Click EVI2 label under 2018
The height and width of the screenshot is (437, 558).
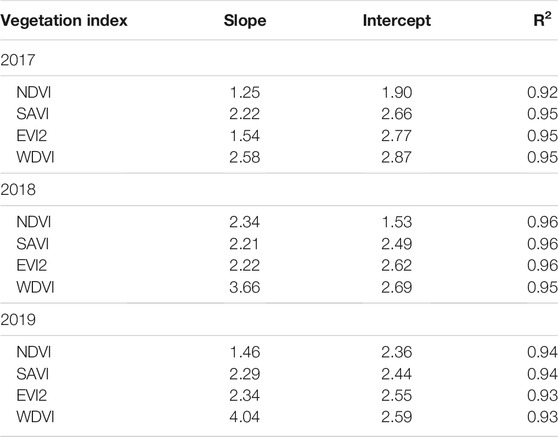tap(32, 265)
